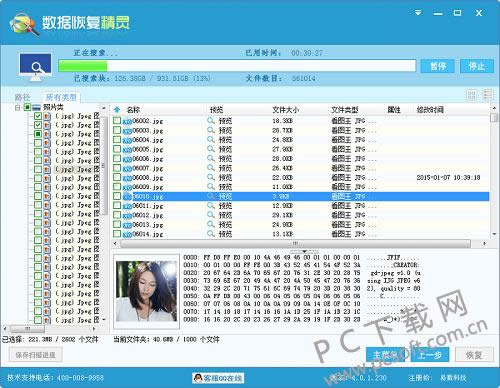Toggle the partially selected third jpg folder checkbox
The height and width of the screenshot is (388, 500).
[38, 134]
